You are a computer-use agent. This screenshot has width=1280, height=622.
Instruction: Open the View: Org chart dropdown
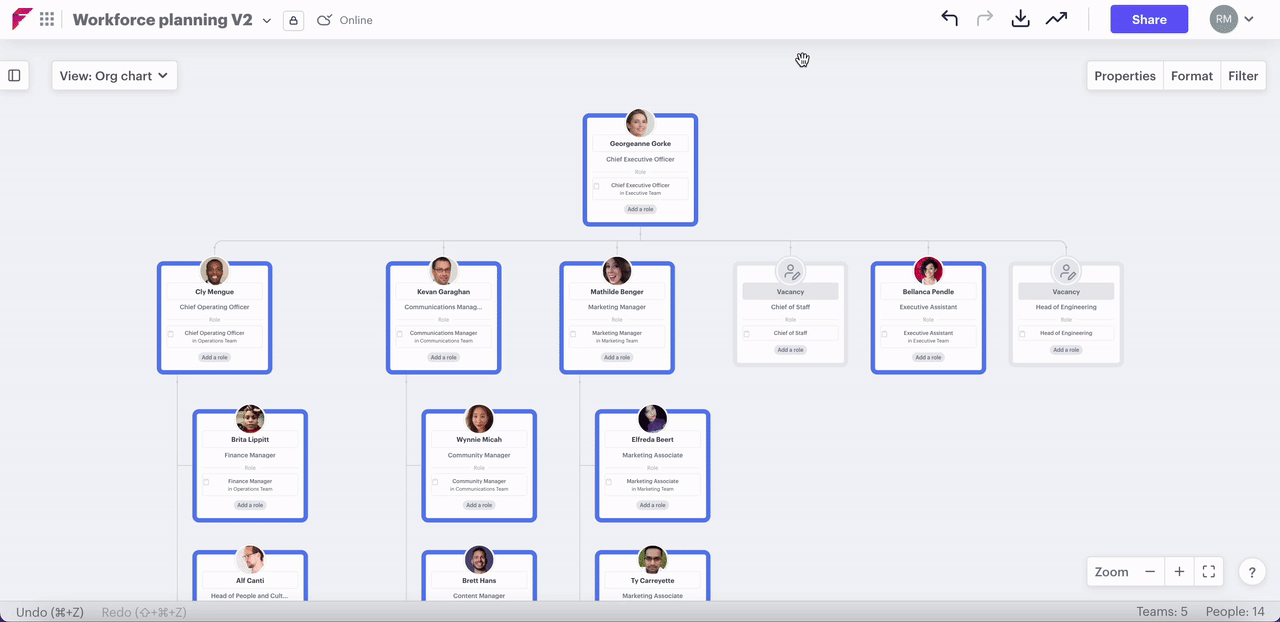click(x=114, y=76)
